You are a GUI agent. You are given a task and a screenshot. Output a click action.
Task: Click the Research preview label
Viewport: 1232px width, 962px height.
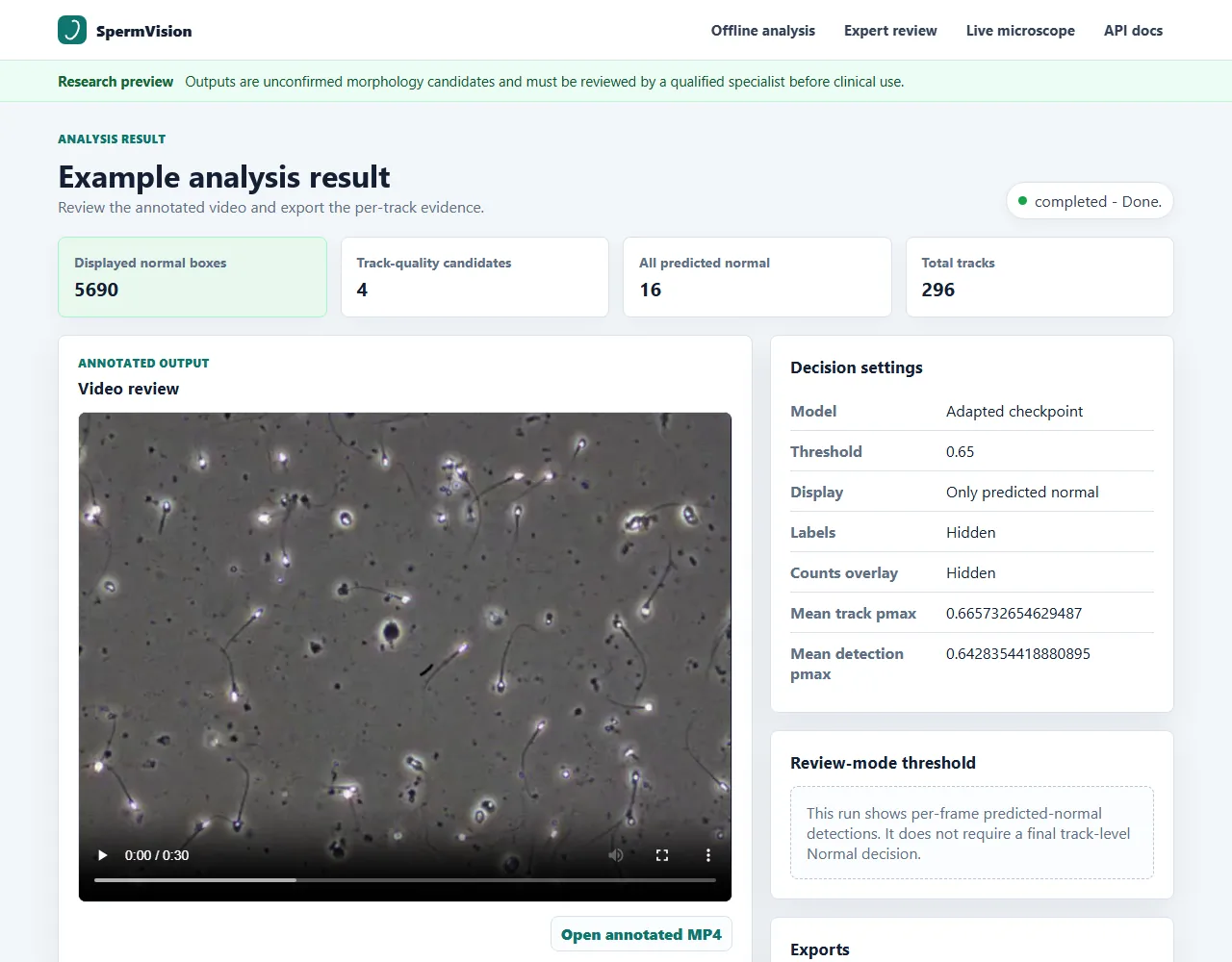pyautogui.click(x=115, y=82)
